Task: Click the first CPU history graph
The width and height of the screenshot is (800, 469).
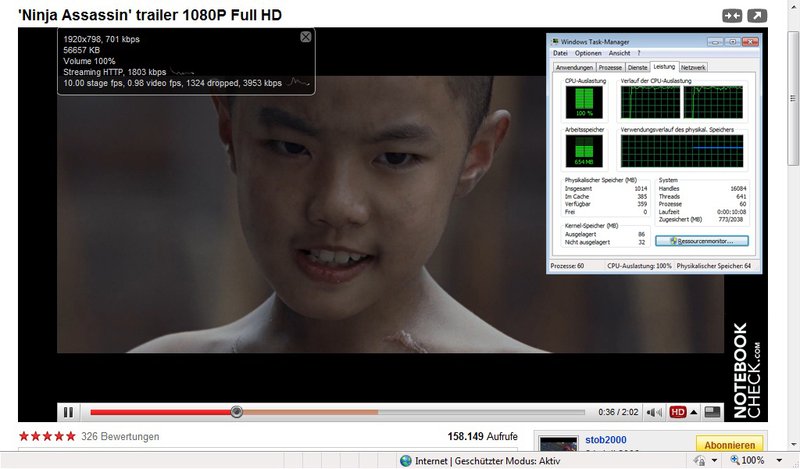Action: coord(650,102)
